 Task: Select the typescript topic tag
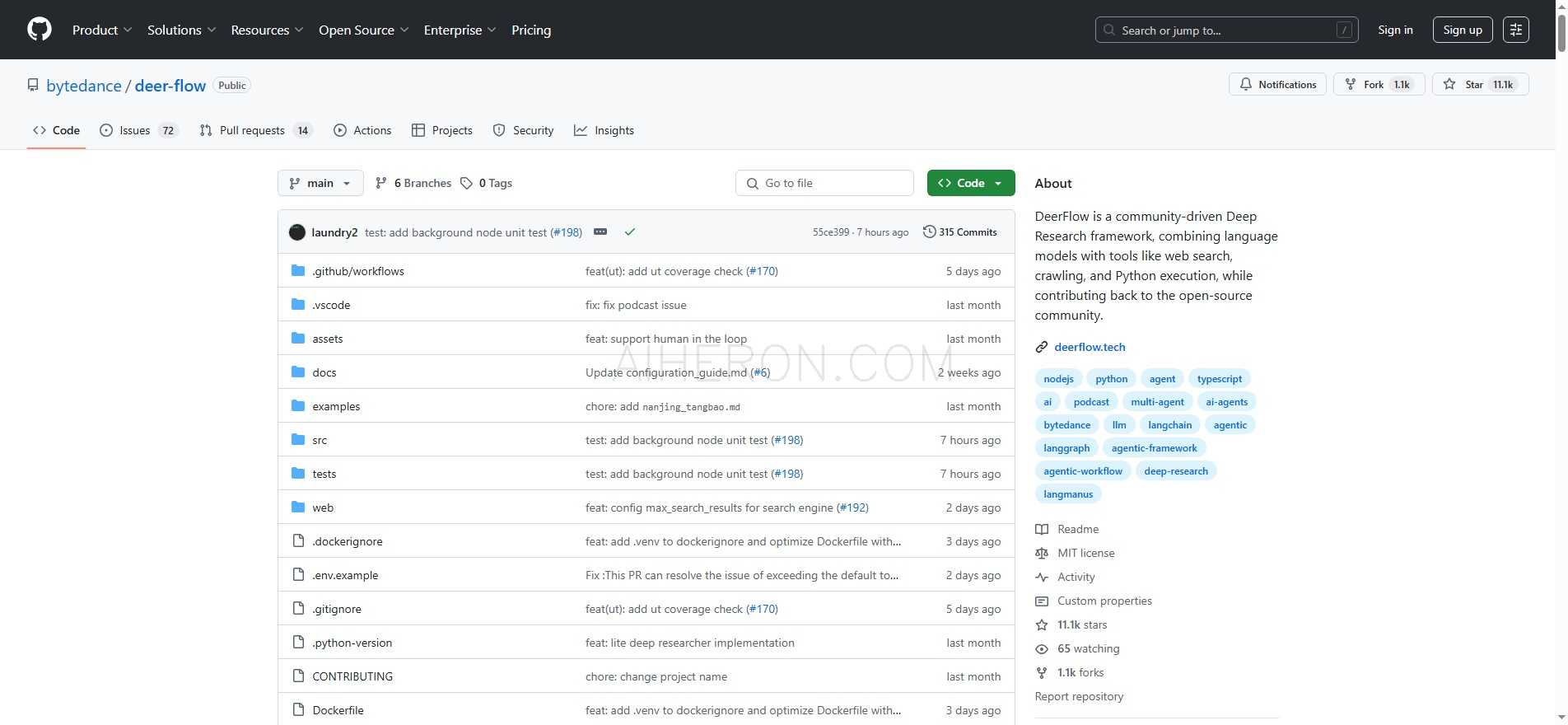[1220, 379]
